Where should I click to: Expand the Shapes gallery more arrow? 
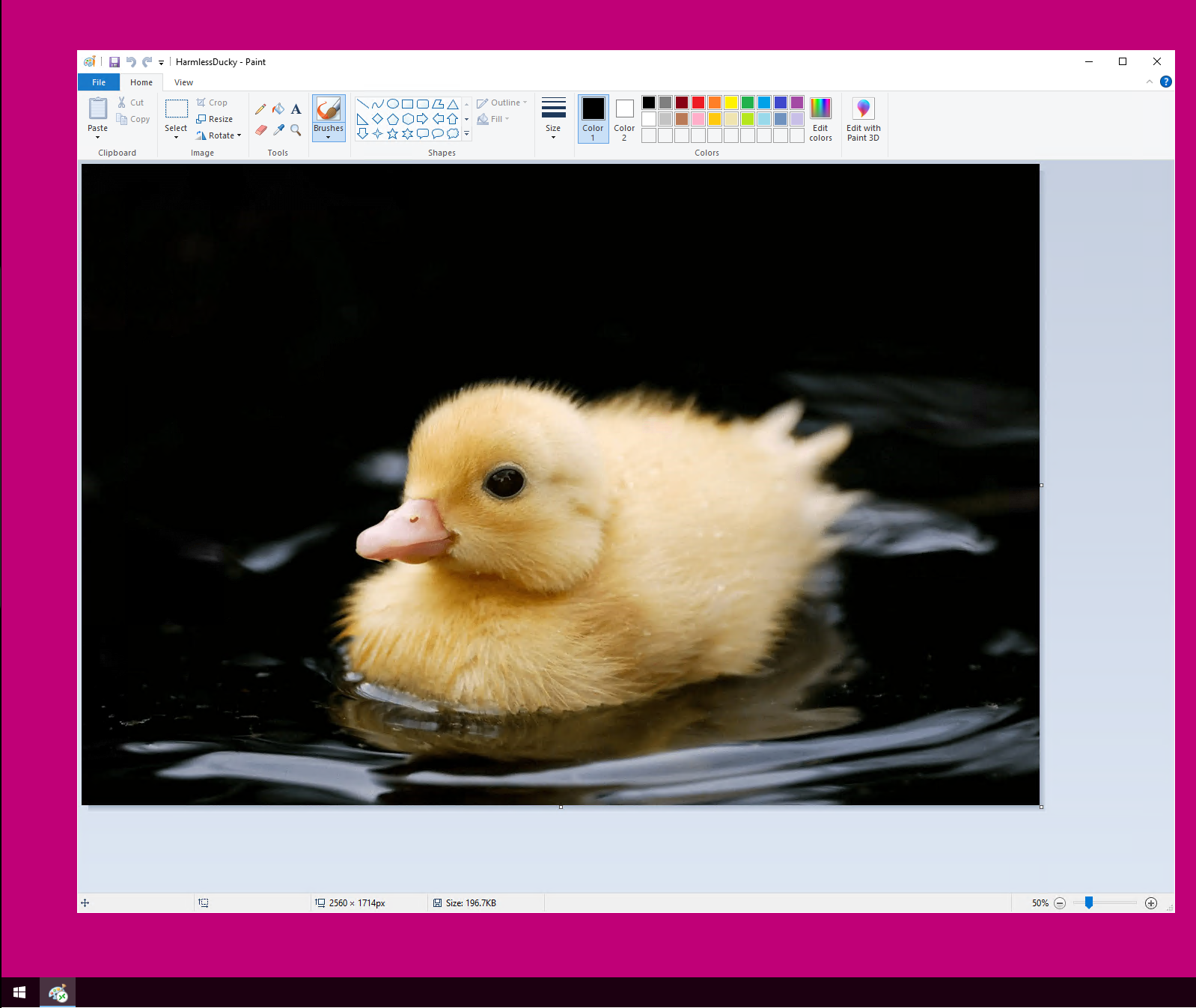pyautogui.click(x=467, y=134)
